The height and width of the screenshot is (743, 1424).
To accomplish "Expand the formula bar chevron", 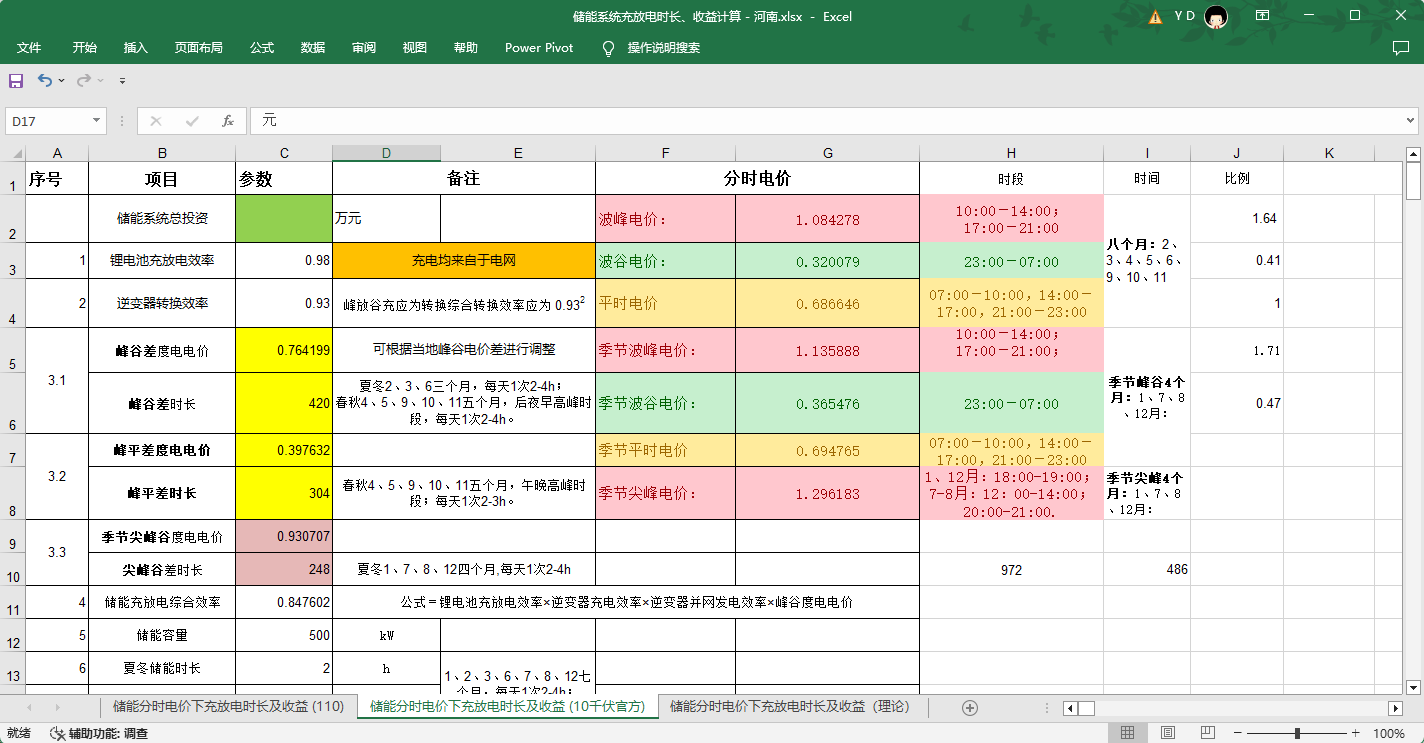I will [x=1410, y=121].
